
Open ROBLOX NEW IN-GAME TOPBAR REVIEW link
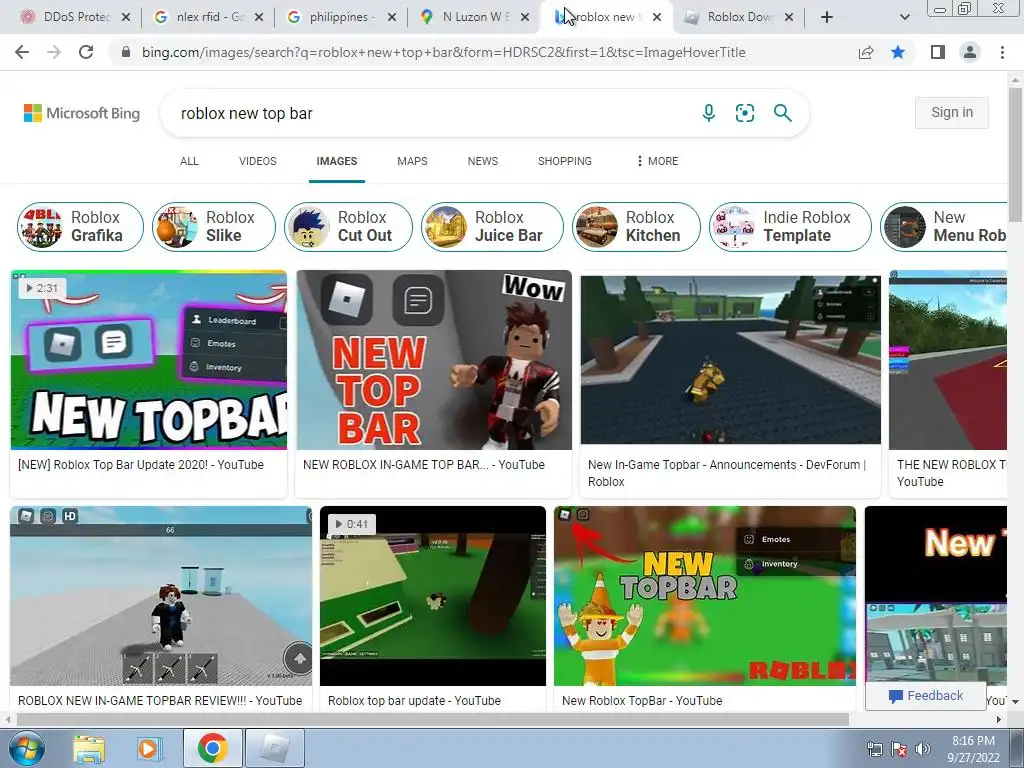coord(160,700)
